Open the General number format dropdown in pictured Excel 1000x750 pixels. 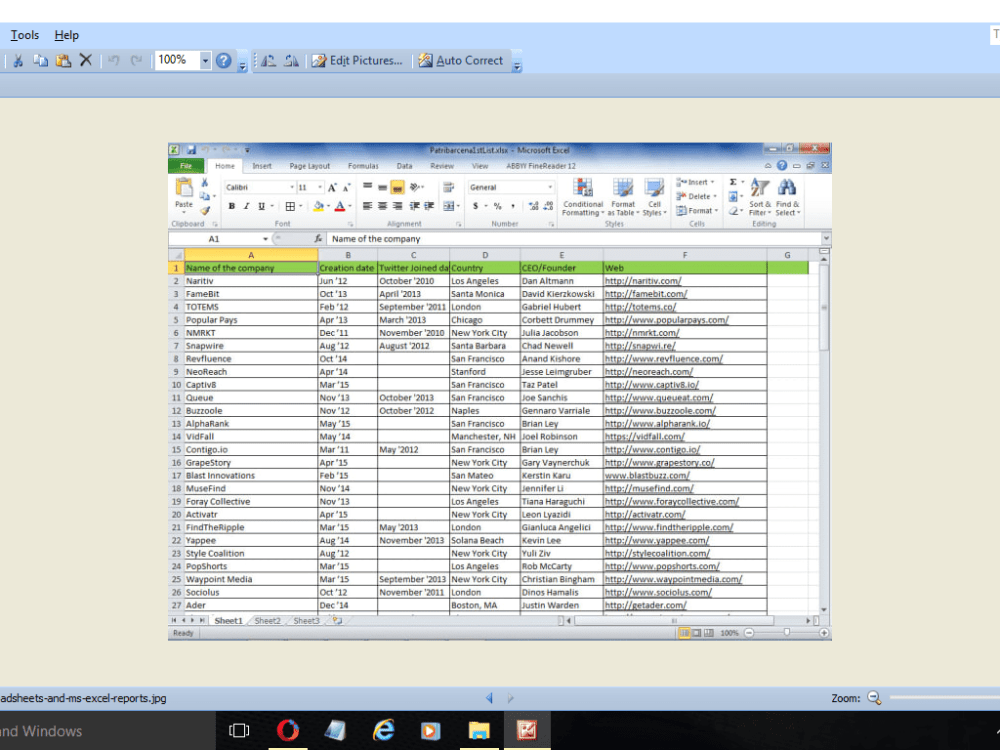click(x=550, y=188)
